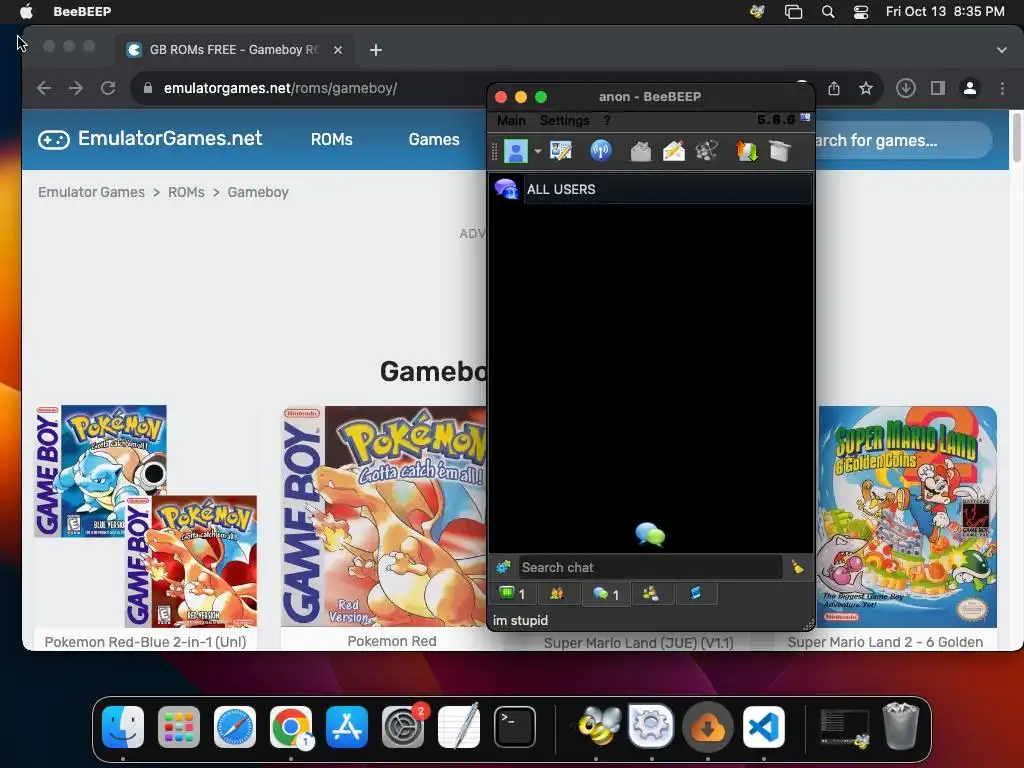Image resolution: width=1024 pixels, height=768 pixels.
Task: Reload the emulatorgames.net page
Action: [x=108, y=88]
